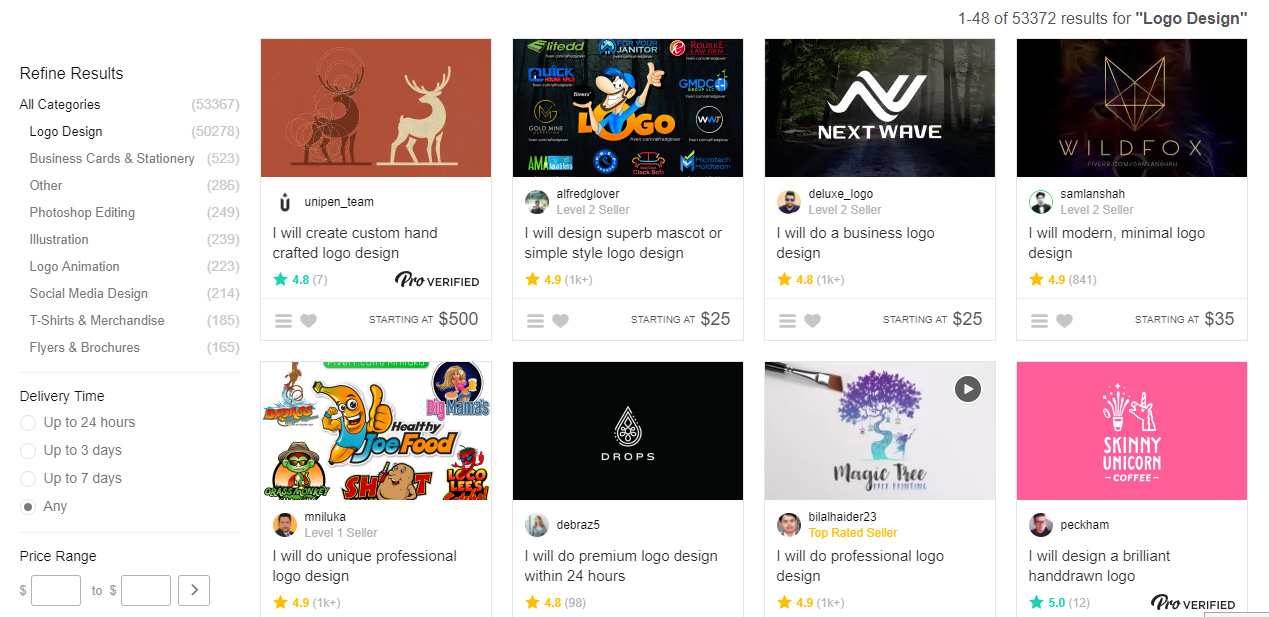Screen dimensions: 1269x617
Task: Play the video on the Magic Tree gig
Action: pos(967,388)
